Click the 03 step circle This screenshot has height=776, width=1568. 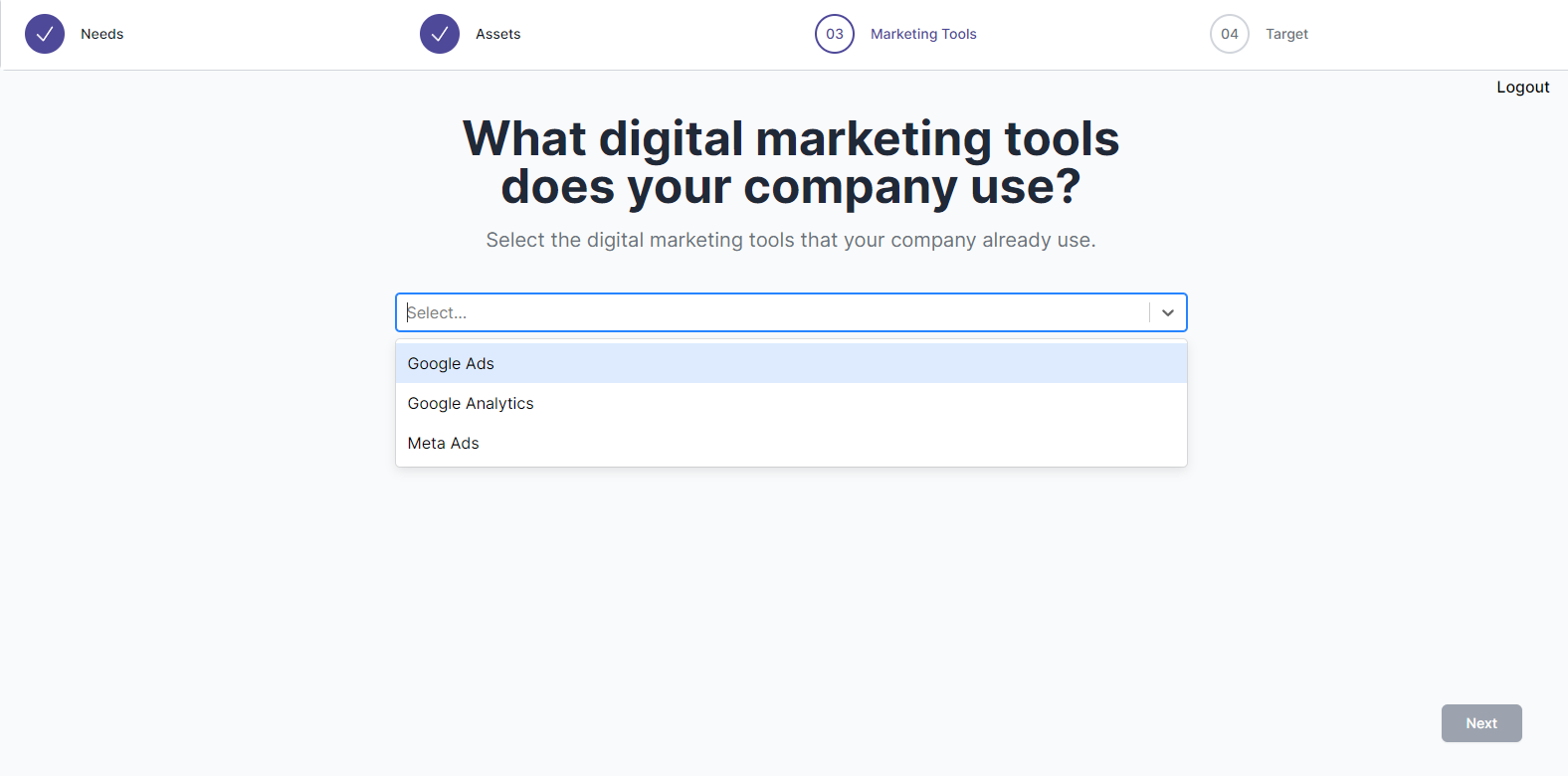tap(835, 34)
